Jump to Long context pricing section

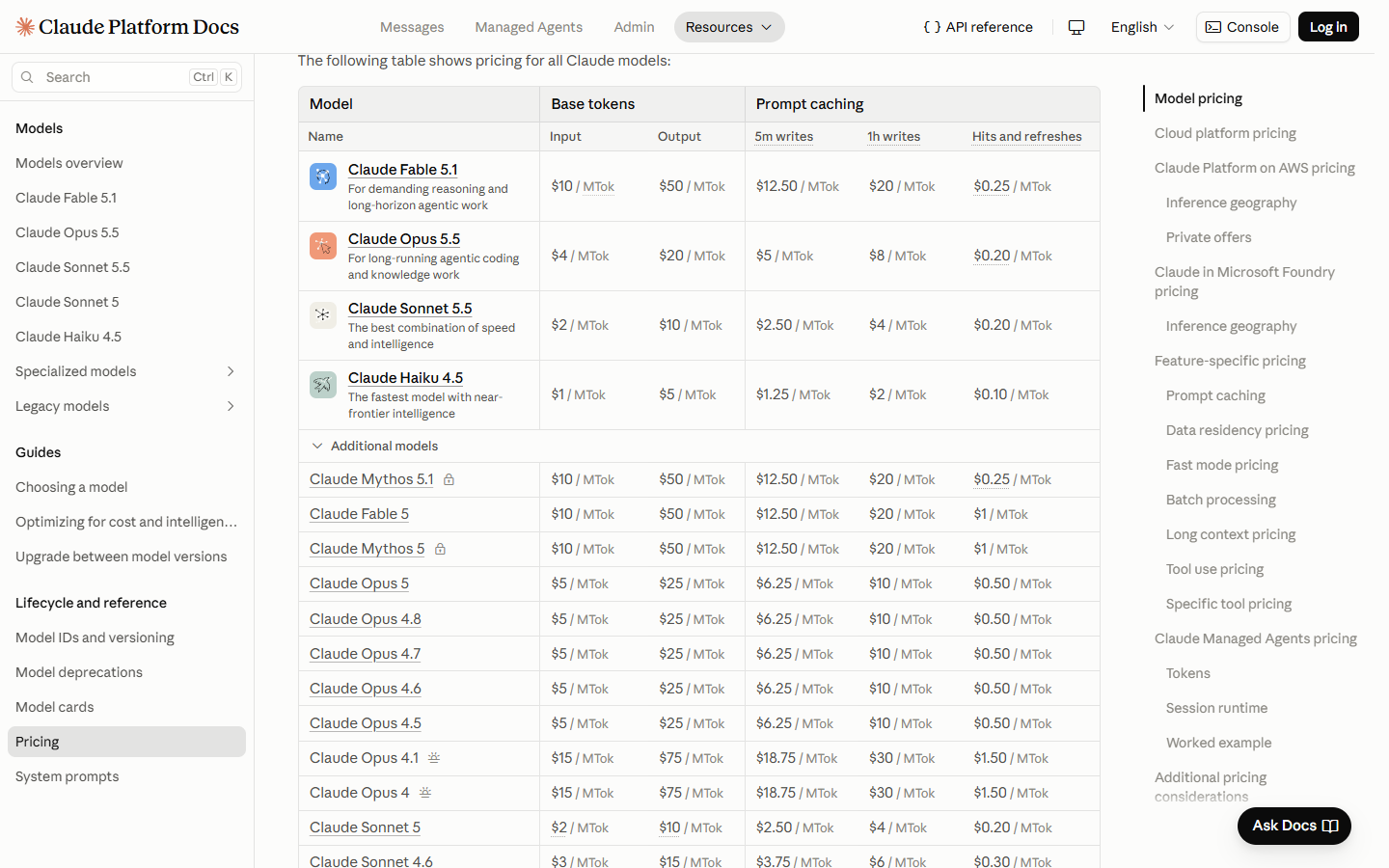(x=1231, y=534)
